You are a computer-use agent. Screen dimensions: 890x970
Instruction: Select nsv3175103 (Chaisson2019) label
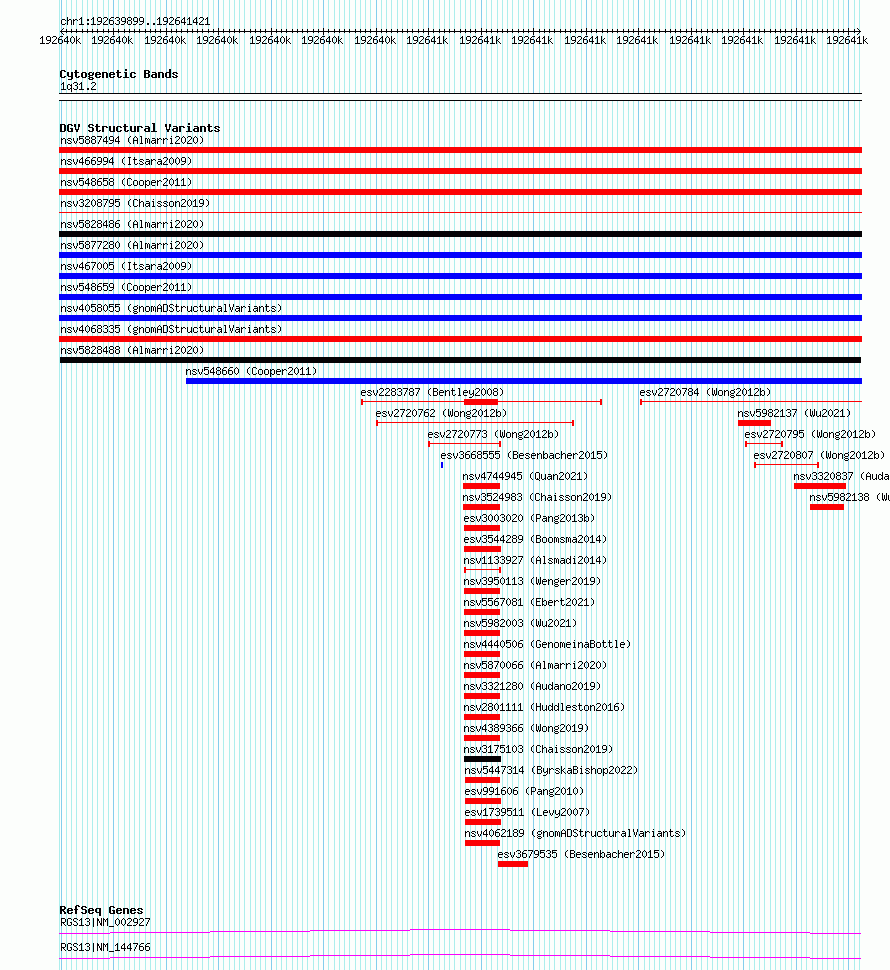click(538, 750)
